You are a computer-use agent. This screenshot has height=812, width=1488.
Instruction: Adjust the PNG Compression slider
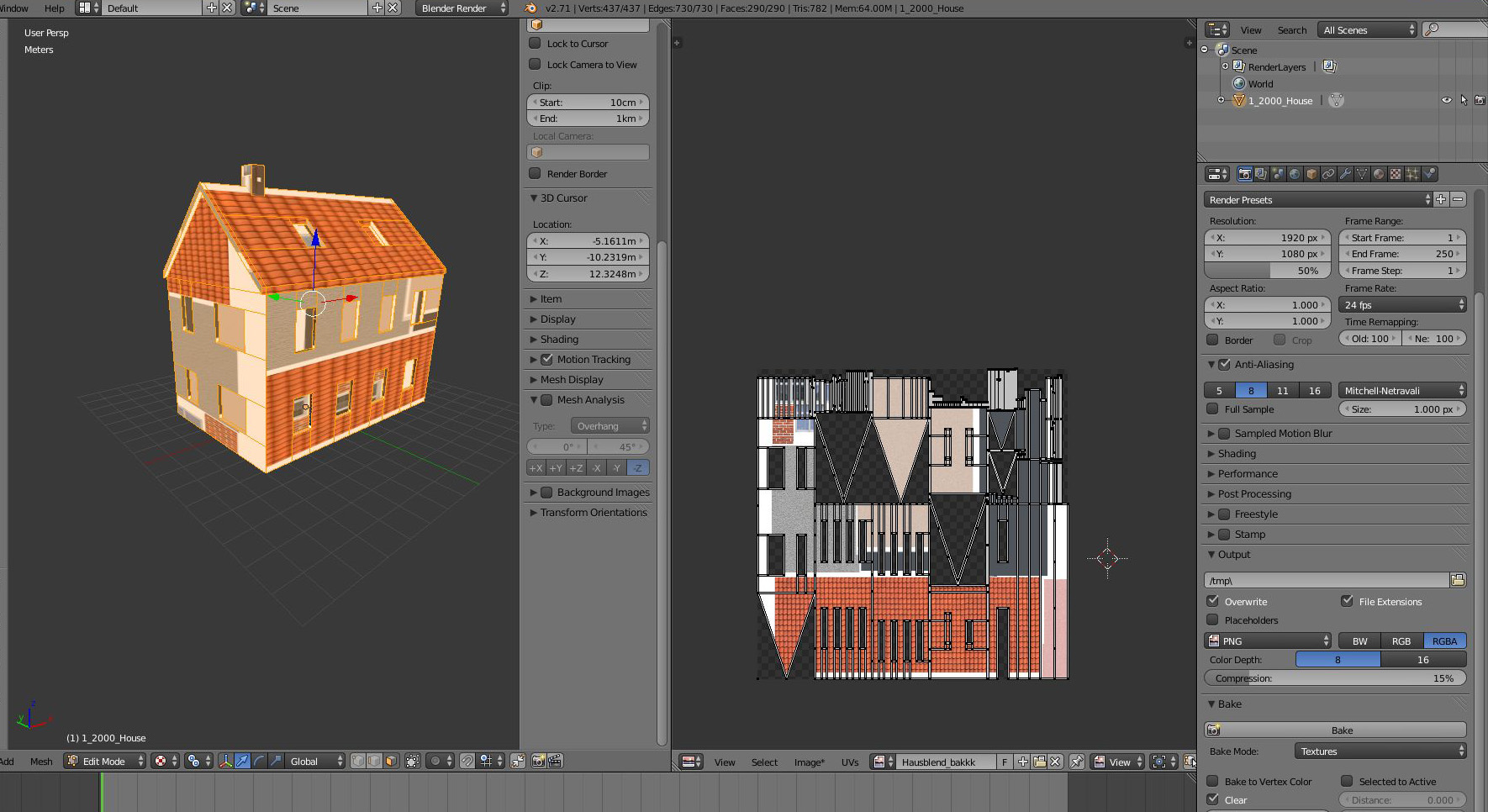1335,678
